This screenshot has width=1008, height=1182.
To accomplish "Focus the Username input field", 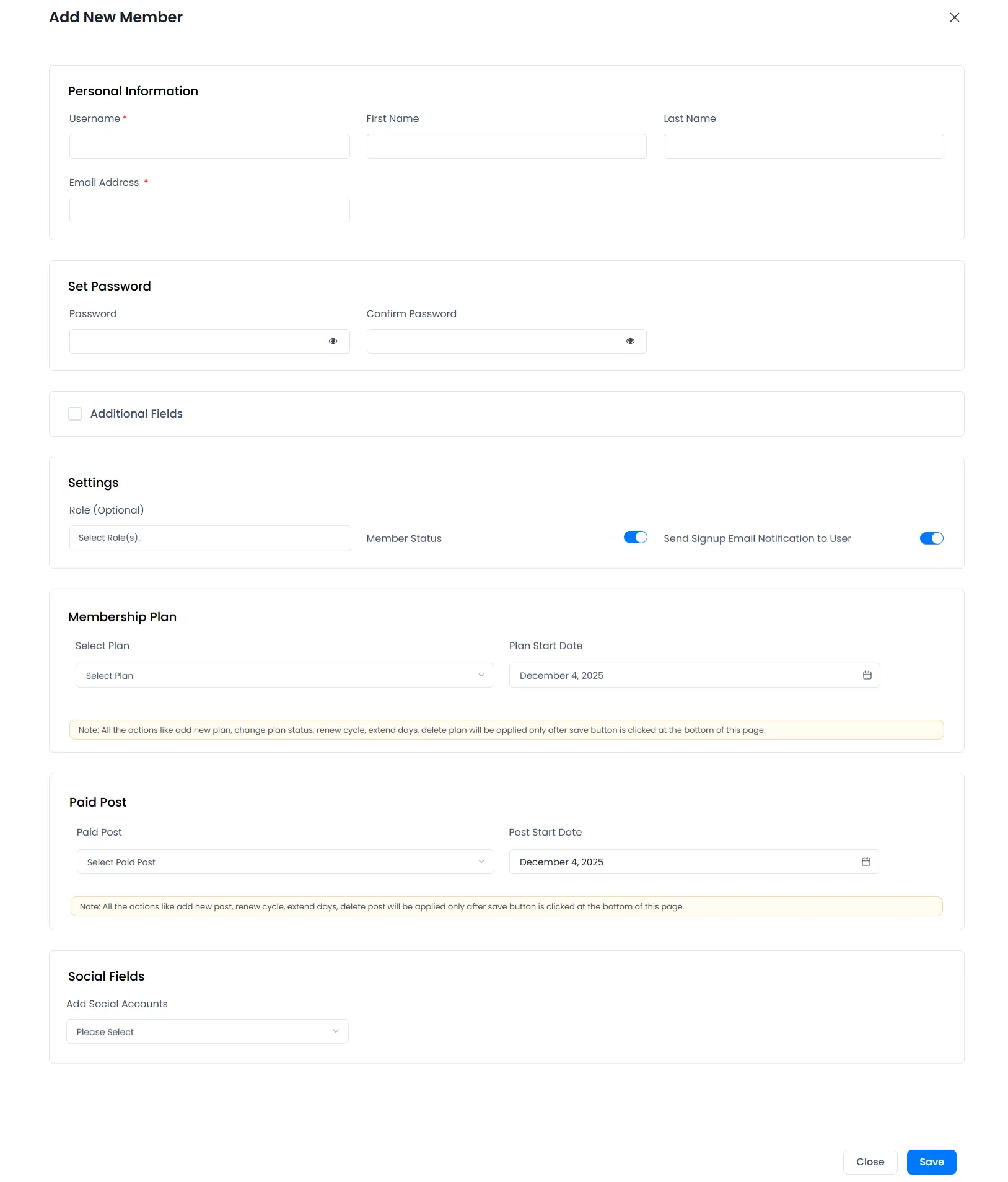I will pos(209,146).
